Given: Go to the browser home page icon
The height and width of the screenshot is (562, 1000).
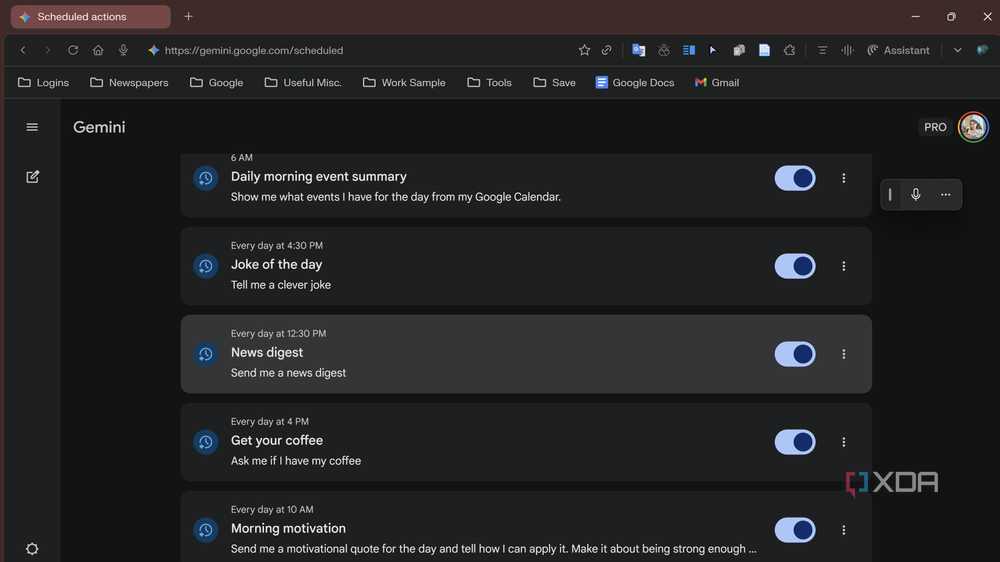Looking at the screenshot, I should pos(98,50).
